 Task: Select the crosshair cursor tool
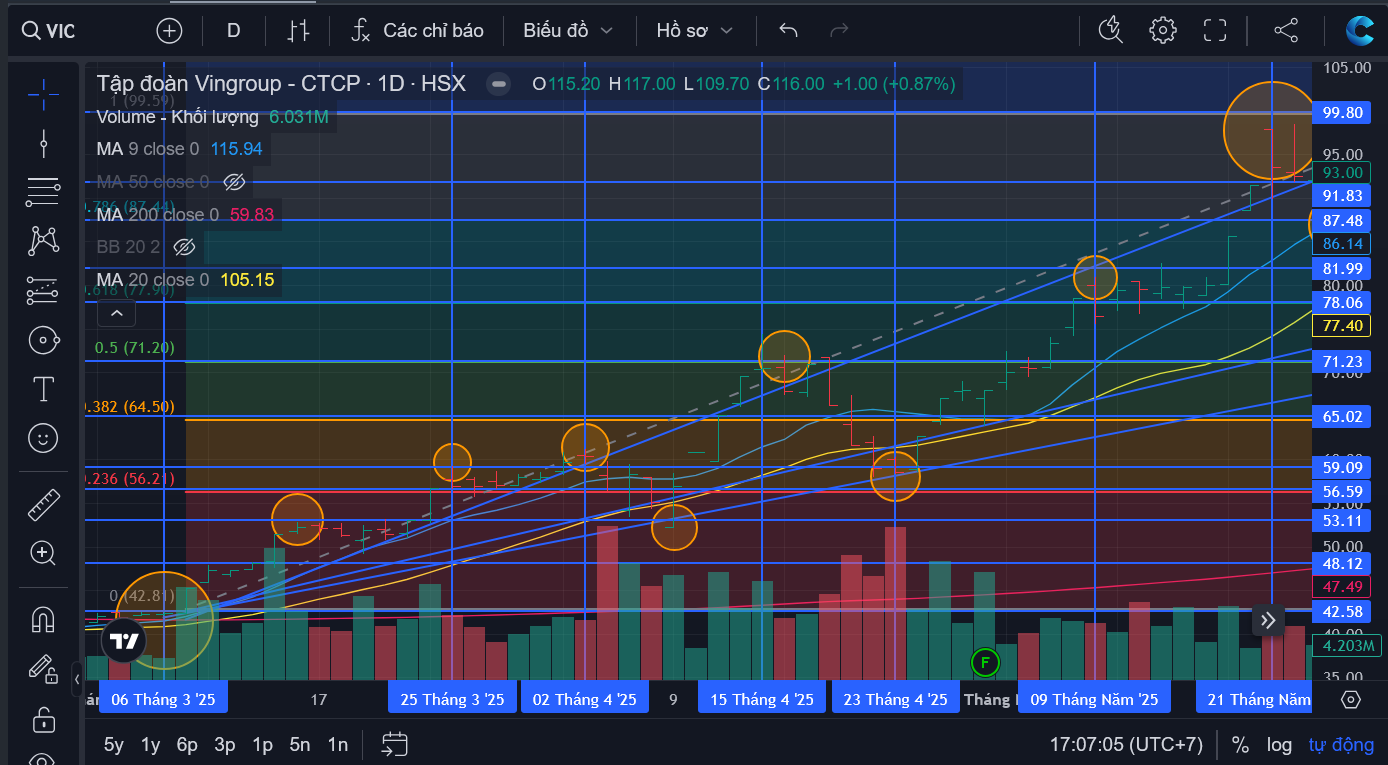tap(43, 94)
